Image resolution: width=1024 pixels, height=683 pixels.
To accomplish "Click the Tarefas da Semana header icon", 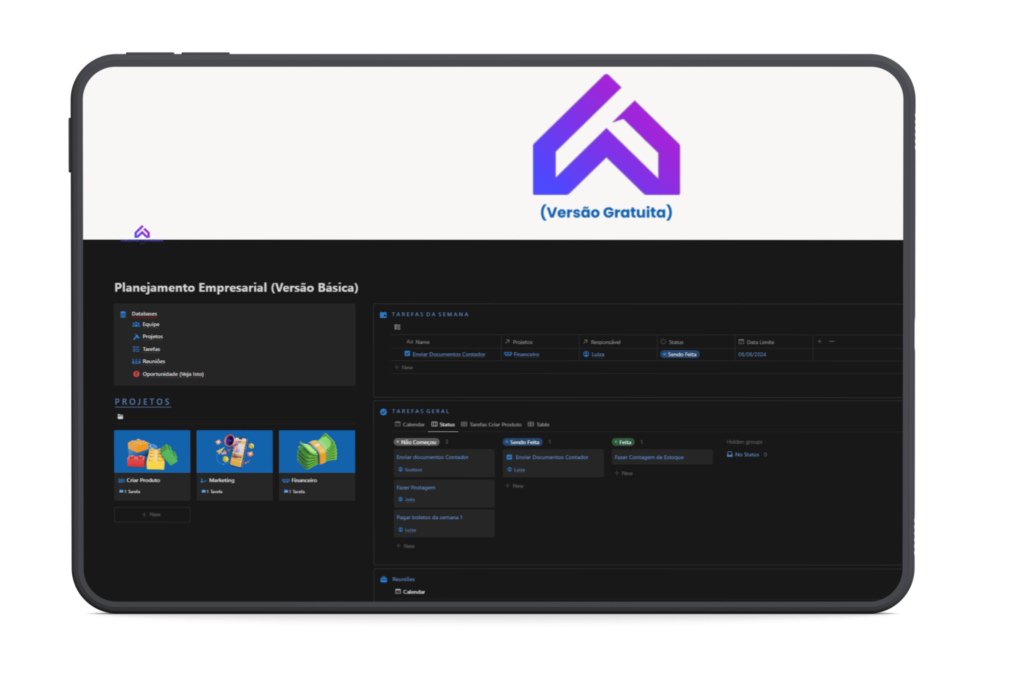I will pos(384,314).
